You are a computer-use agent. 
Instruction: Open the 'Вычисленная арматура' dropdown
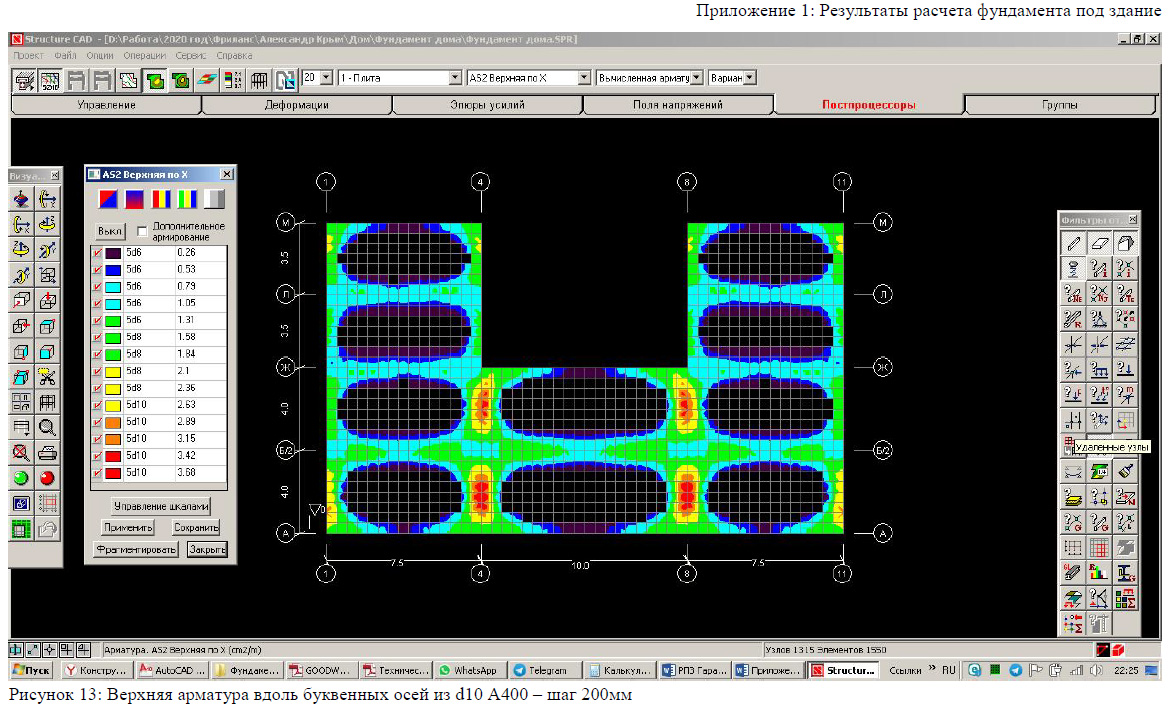pos(697,78)
